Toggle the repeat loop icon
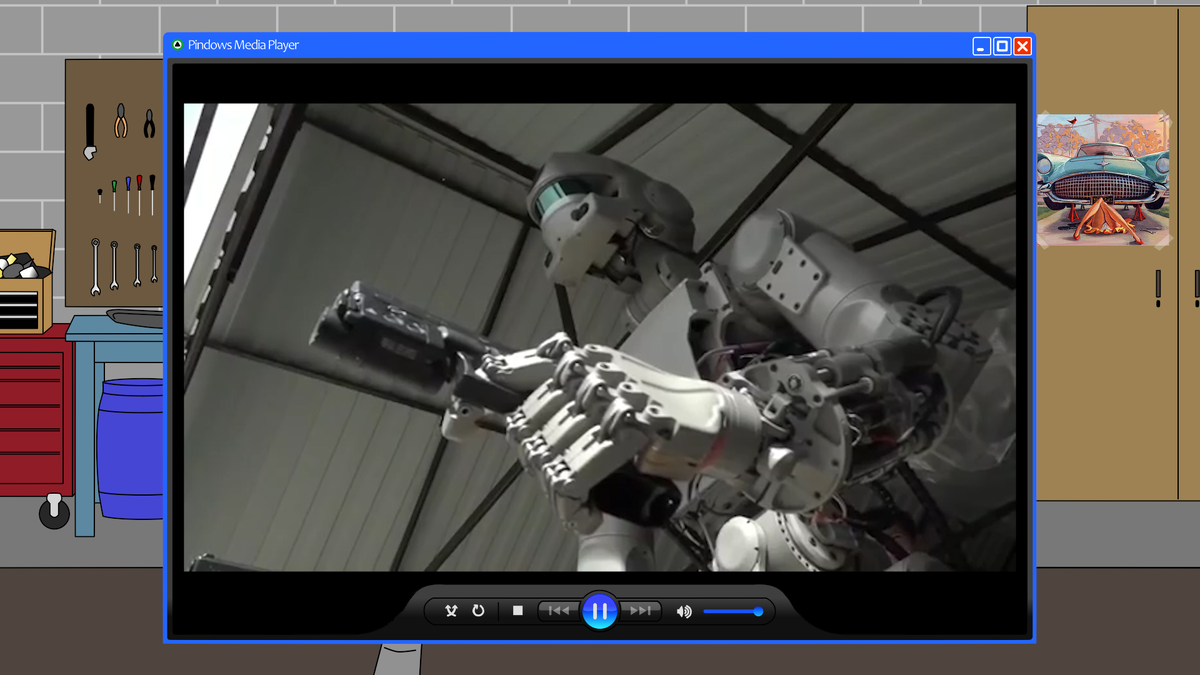The width and height of the screenshot is (1200, 675). pos(478,611)
